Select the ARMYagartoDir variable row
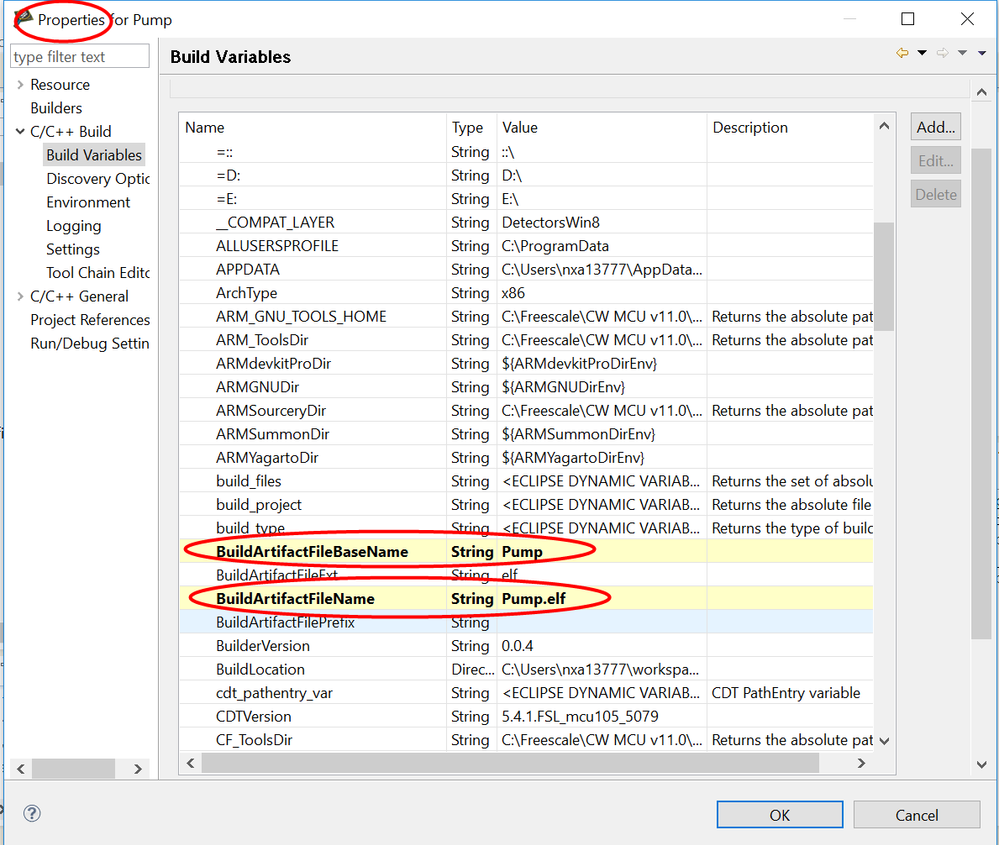Viewport: 999px width, 845px height. coord(526,458)
